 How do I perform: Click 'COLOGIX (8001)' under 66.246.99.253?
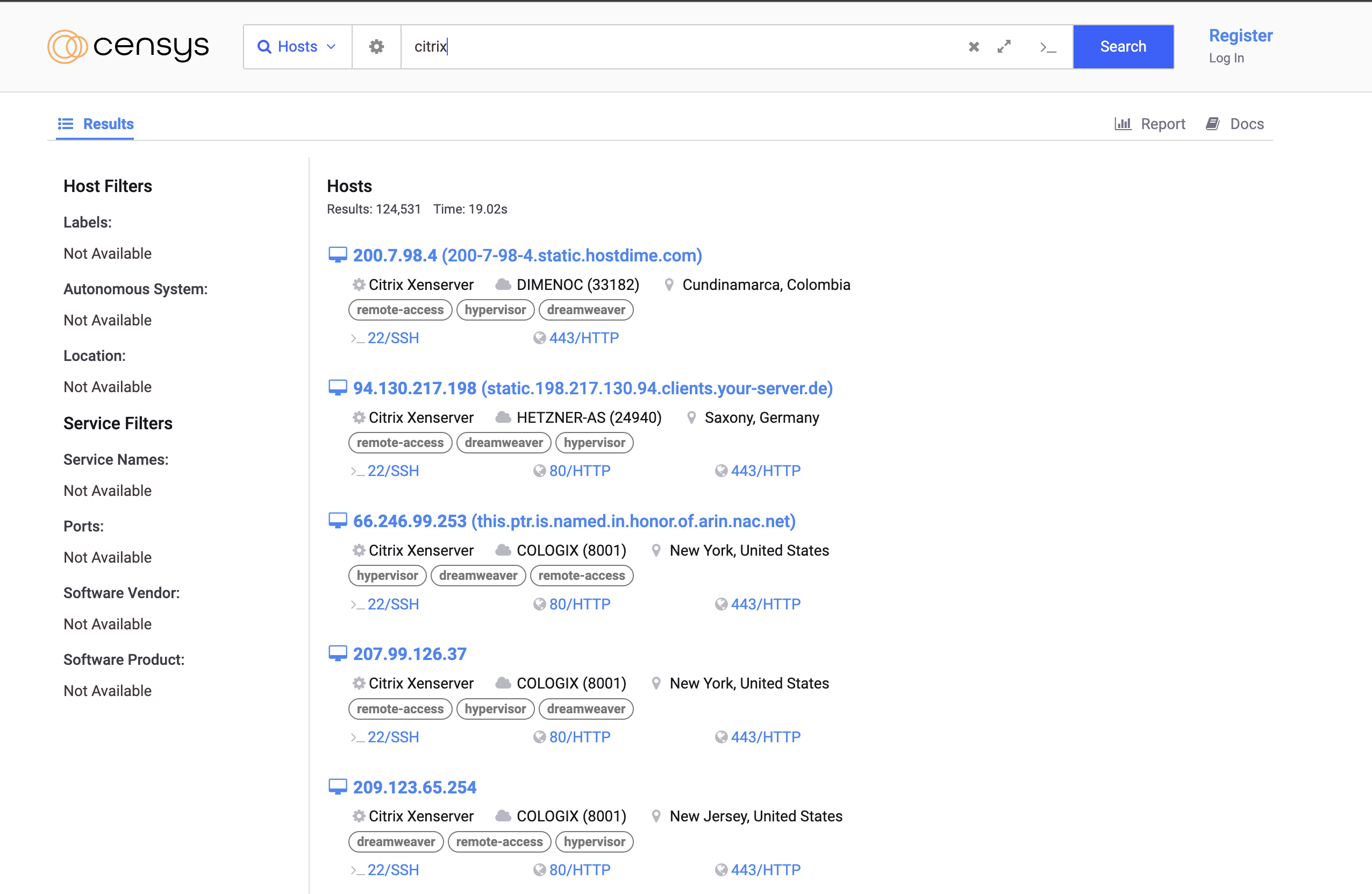click(x=571, y=551)
